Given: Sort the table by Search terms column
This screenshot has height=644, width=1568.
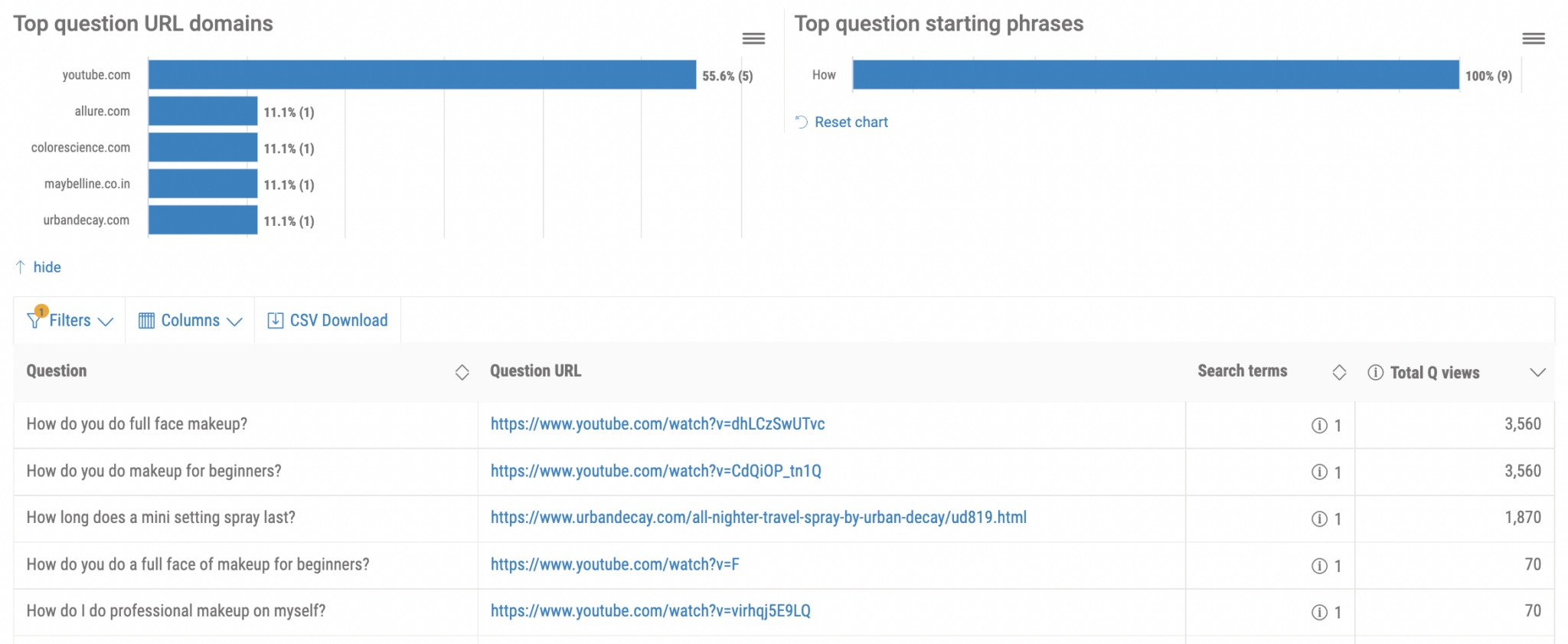Looking at the screenshot, I should point(1340,371).
